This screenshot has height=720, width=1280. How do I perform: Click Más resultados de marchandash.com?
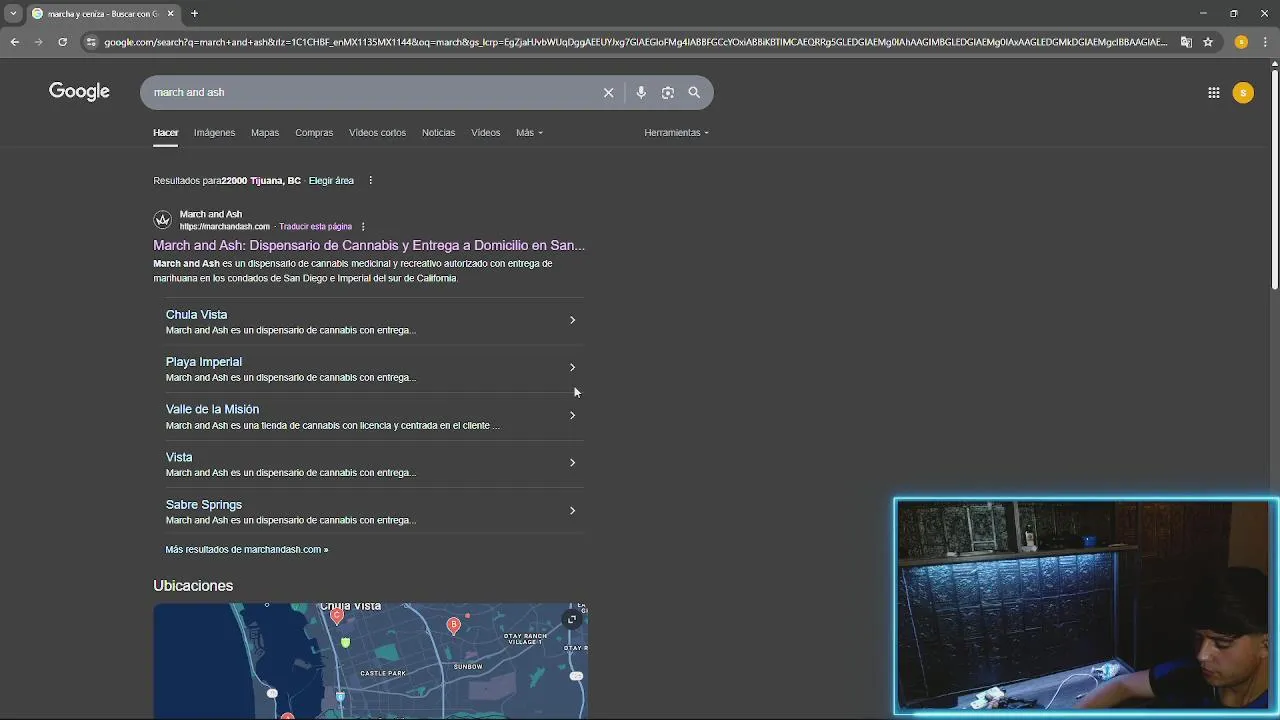tap(247, 549)
